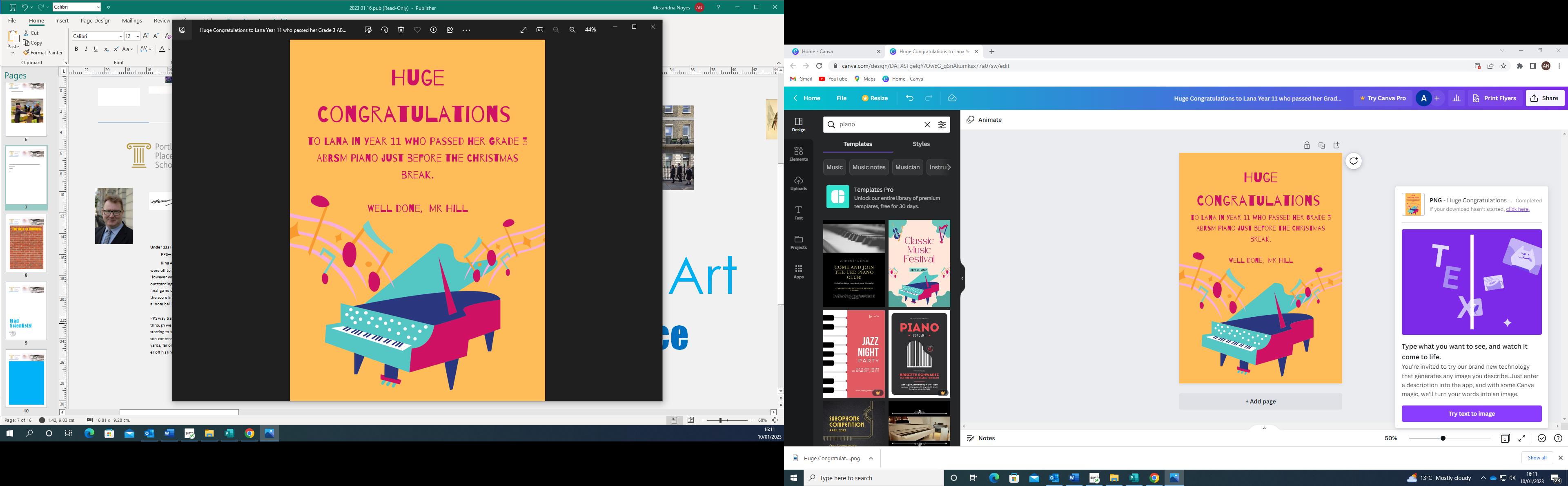Click Try text to image button

point(1471,414)
